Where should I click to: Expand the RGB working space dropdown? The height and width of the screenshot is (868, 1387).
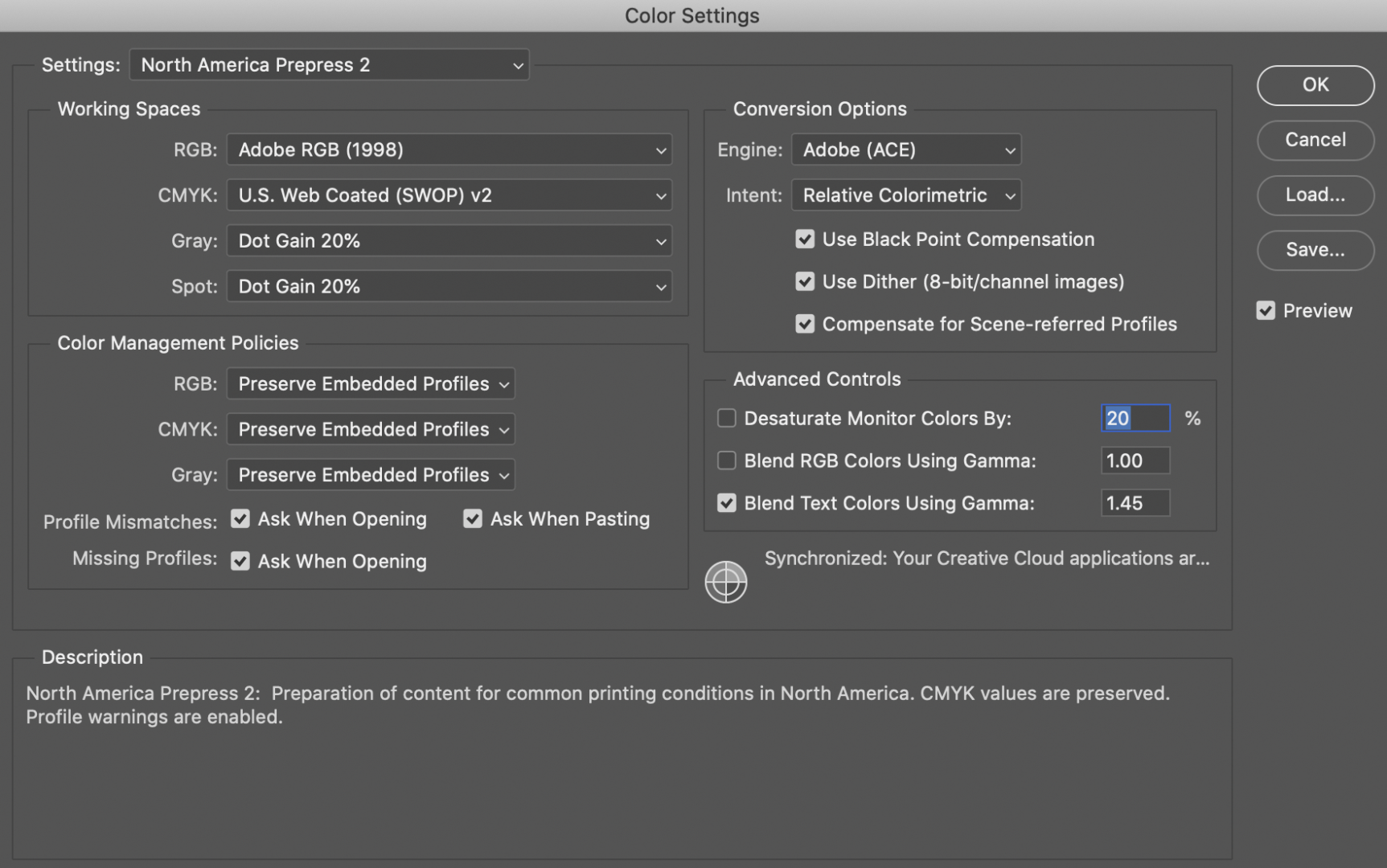point(449,150)
